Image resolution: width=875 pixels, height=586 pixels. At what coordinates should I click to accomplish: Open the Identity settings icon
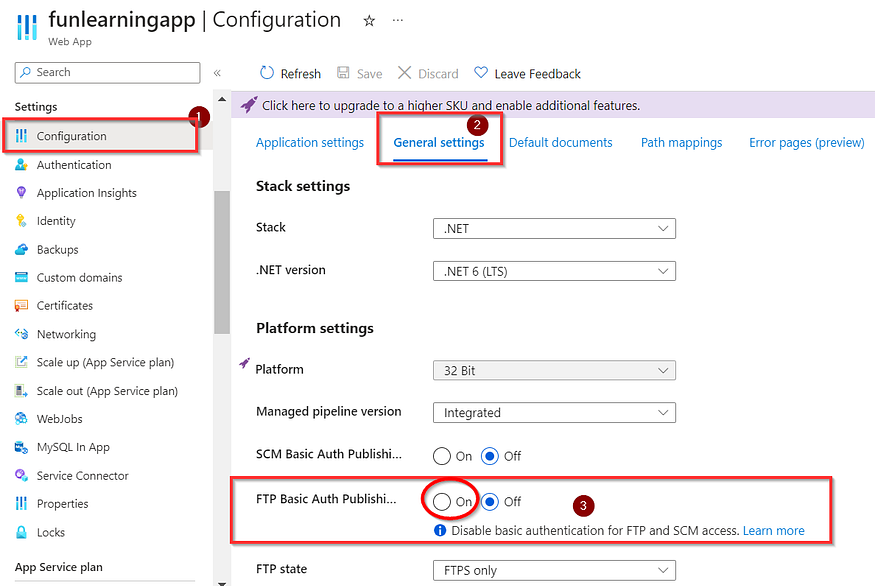[x=20, y=220]
